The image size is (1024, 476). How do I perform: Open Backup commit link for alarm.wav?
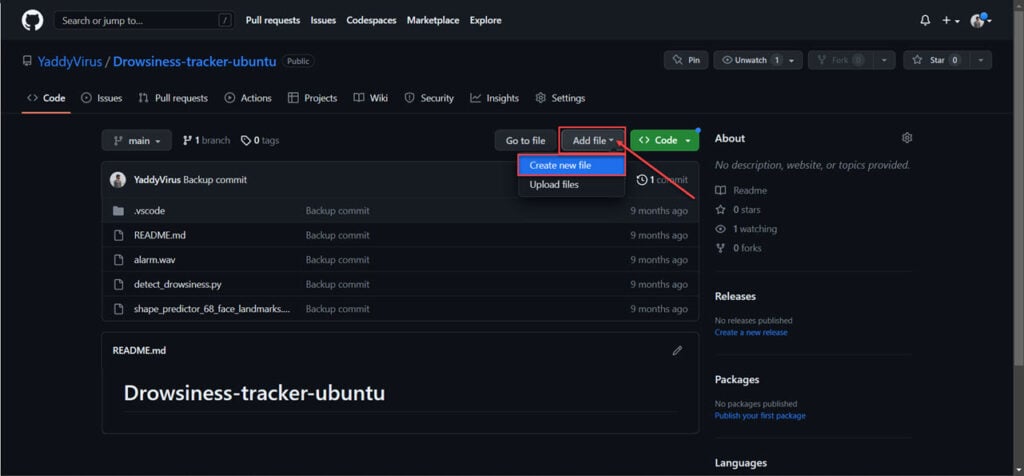tap(338, 260)
